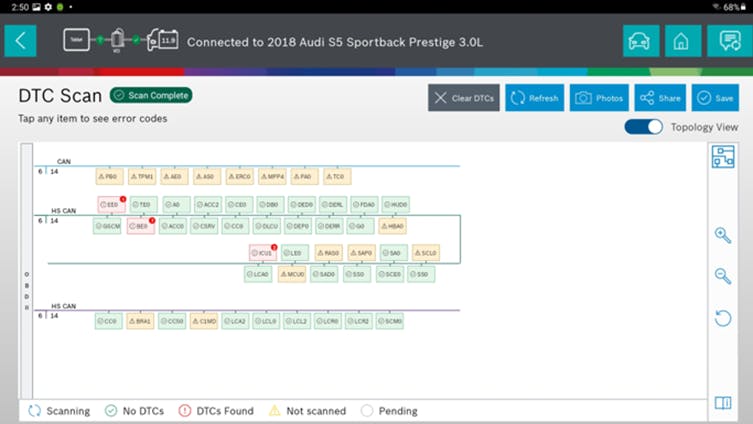Image resolution: width=753 pixels, height=424 pixels.
Task: Open the vehicle info car icon
Action: 641,41
